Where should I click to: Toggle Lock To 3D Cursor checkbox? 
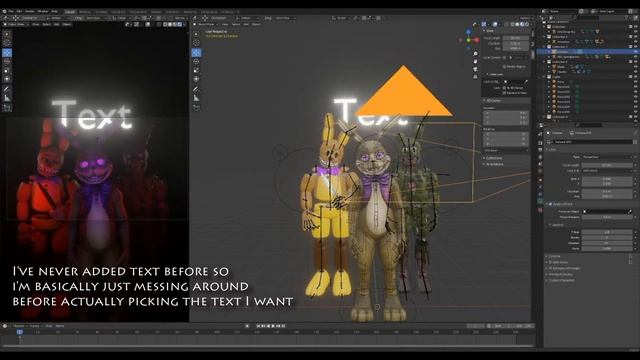504,88
